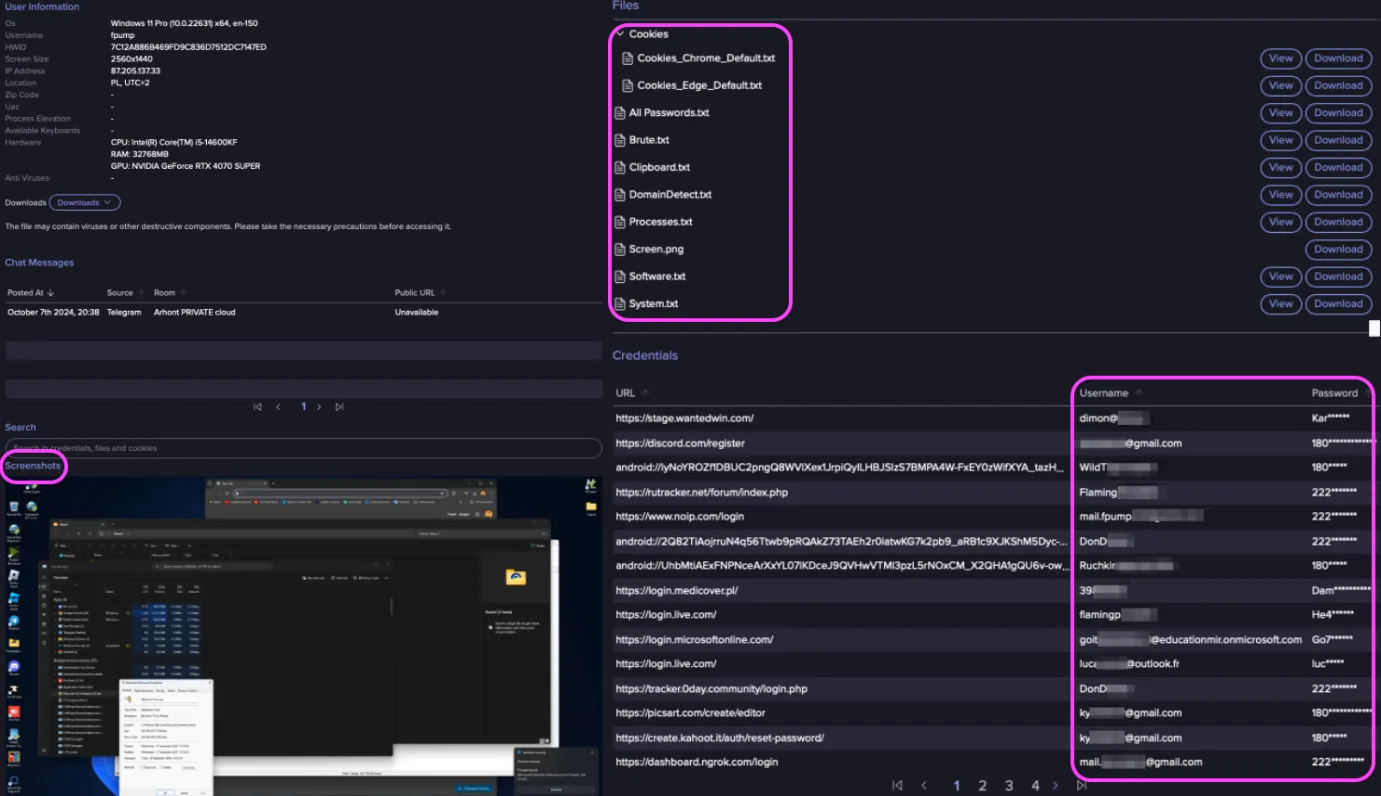Click last page icon under Chat Messages

pyautogui.click(x=339, y=407)
